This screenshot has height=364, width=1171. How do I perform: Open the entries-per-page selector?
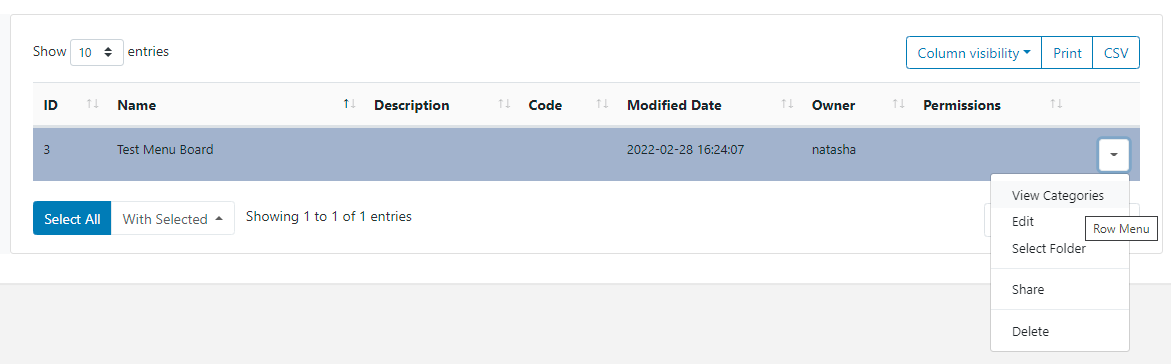tap(97, 53)
